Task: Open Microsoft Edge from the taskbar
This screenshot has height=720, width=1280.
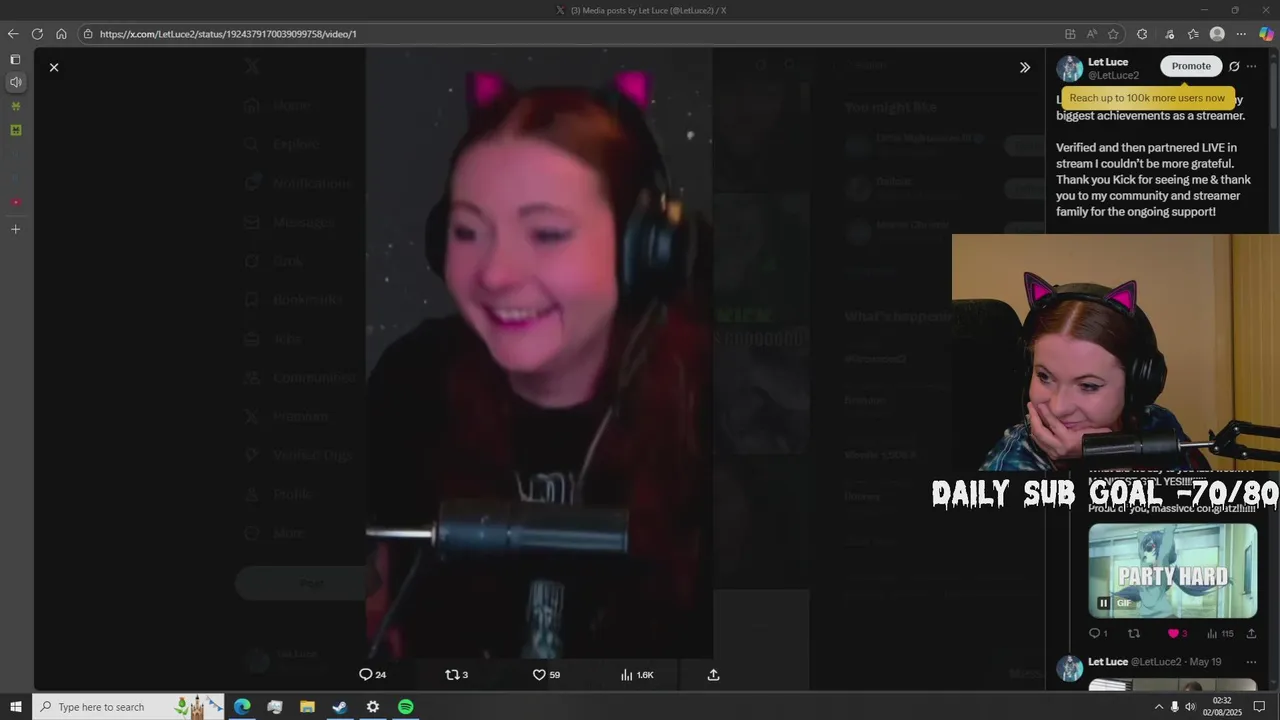Action: coord(242,707)
